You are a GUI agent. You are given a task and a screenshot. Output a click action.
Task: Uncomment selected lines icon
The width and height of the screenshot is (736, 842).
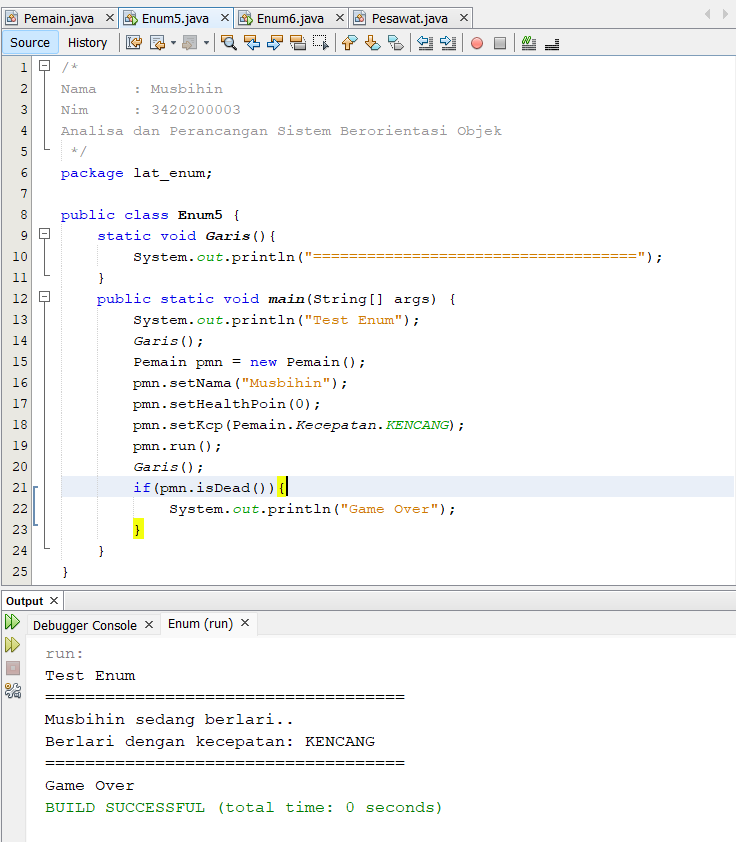click(552, 43)
